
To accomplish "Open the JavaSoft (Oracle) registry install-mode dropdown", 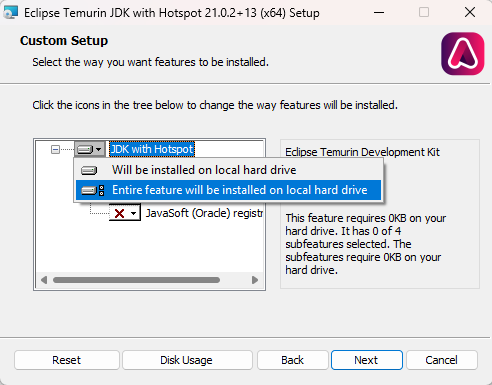I will (125, 213).
